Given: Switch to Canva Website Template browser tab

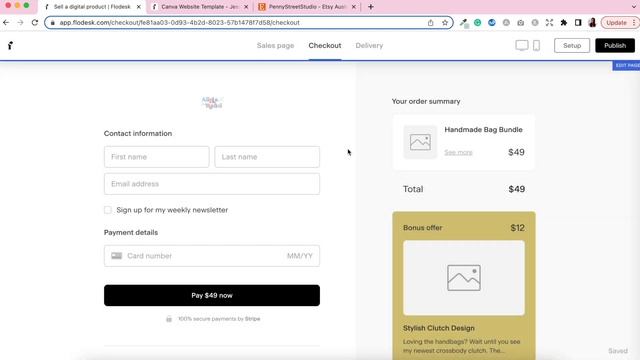Looking at the screenshot, I should pyautogui.click(x=199, y=7).
